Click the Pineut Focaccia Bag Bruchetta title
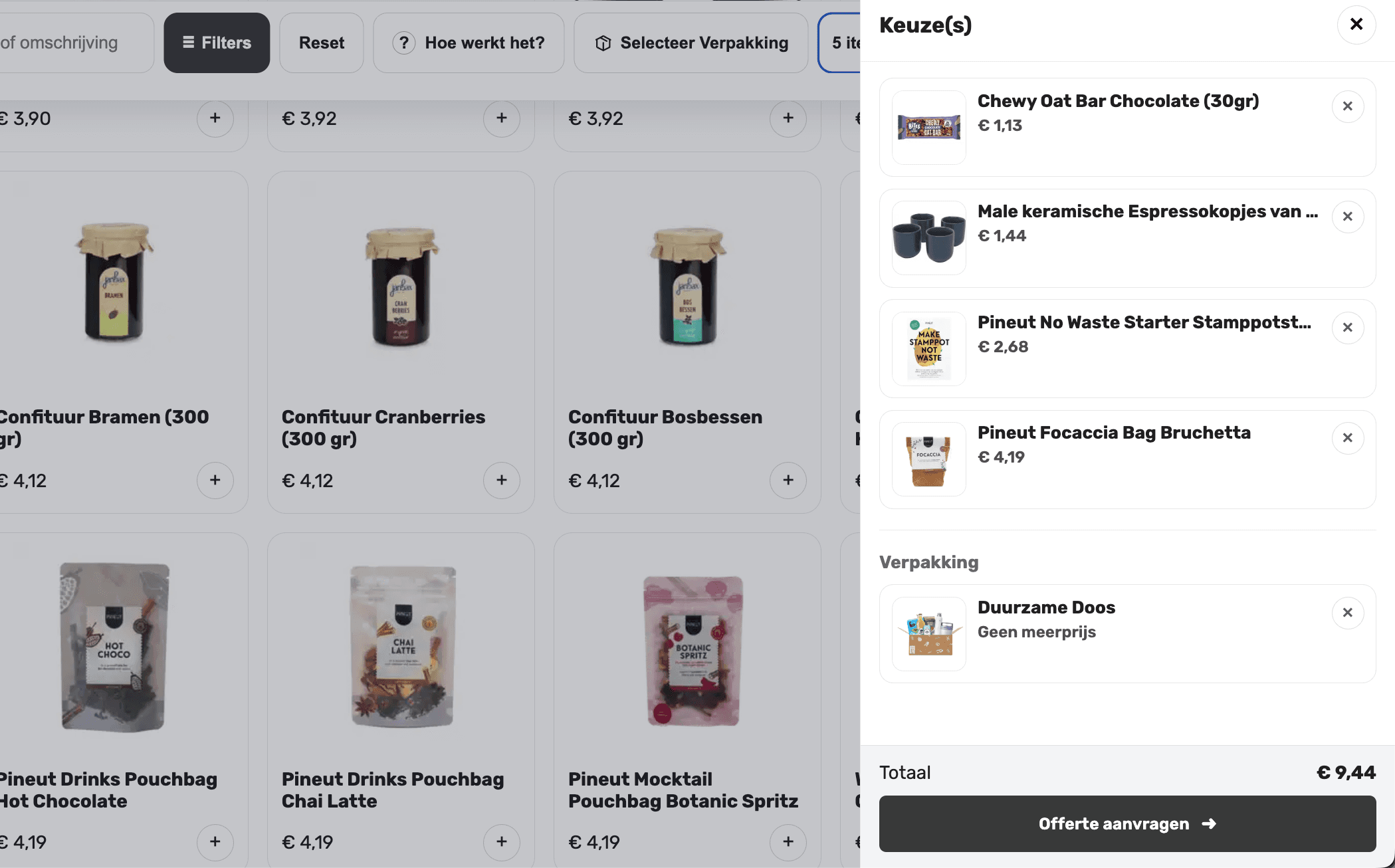 pos(1114,433)
